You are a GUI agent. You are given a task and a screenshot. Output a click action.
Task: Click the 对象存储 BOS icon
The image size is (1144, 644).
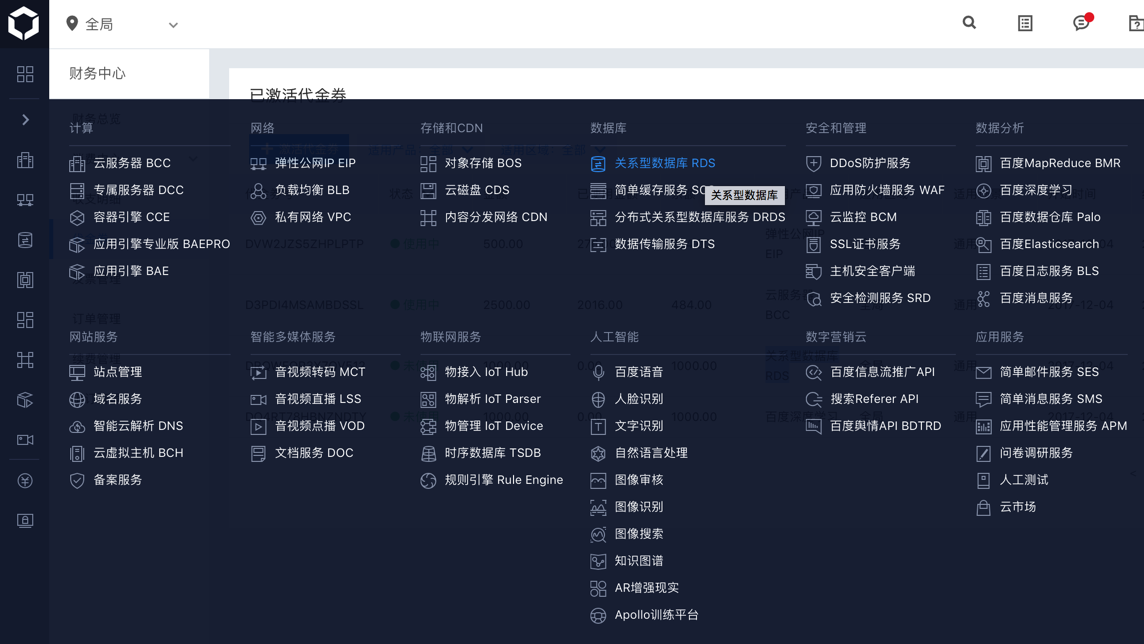[428, 163]
